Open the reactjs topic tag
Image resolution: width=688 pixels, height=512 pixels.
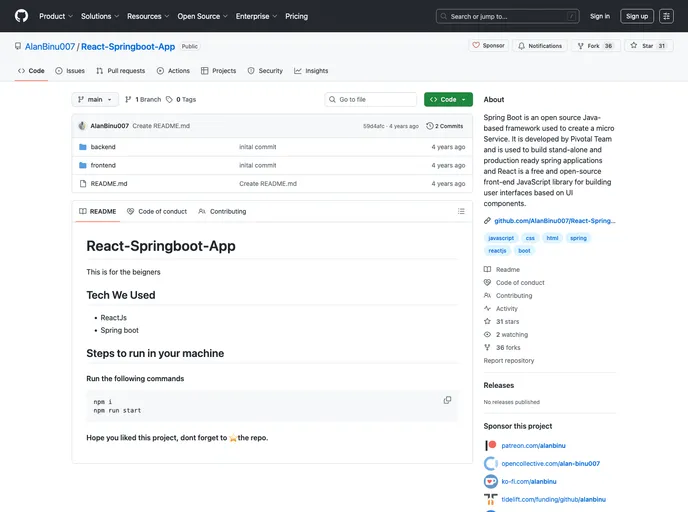497,251
